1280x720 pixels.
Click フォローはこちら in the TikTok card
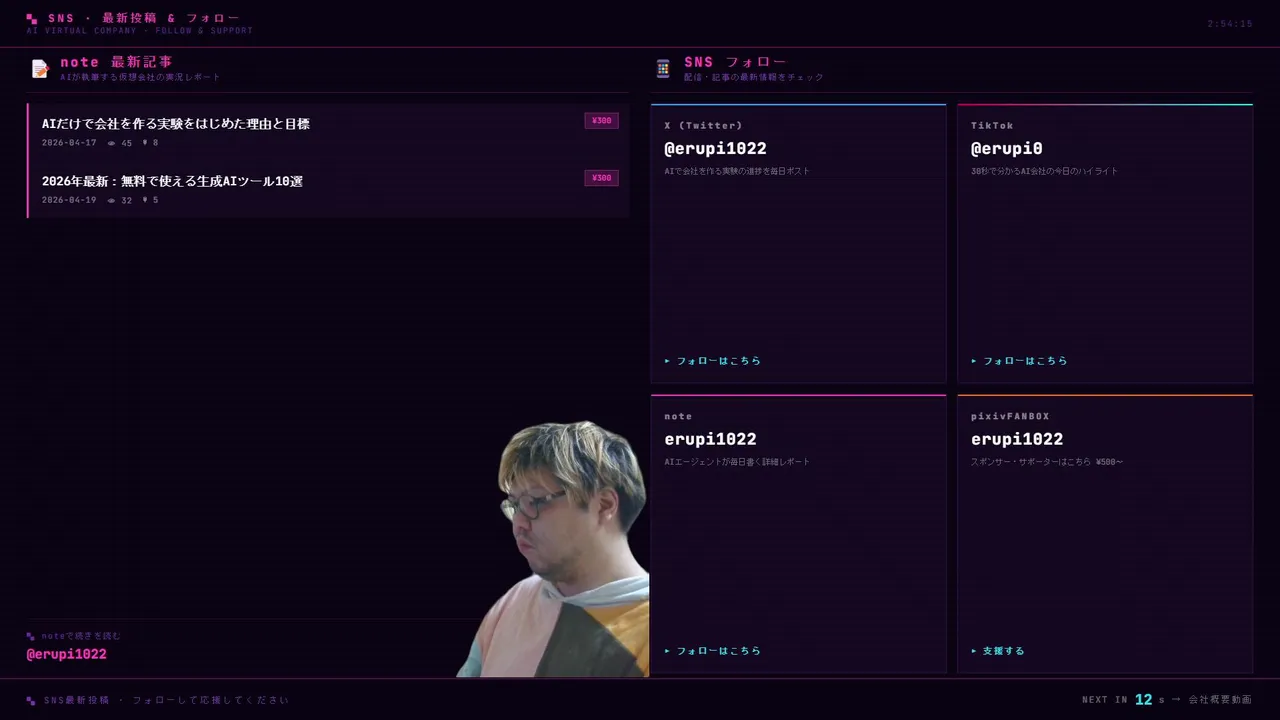point(1019,361)
